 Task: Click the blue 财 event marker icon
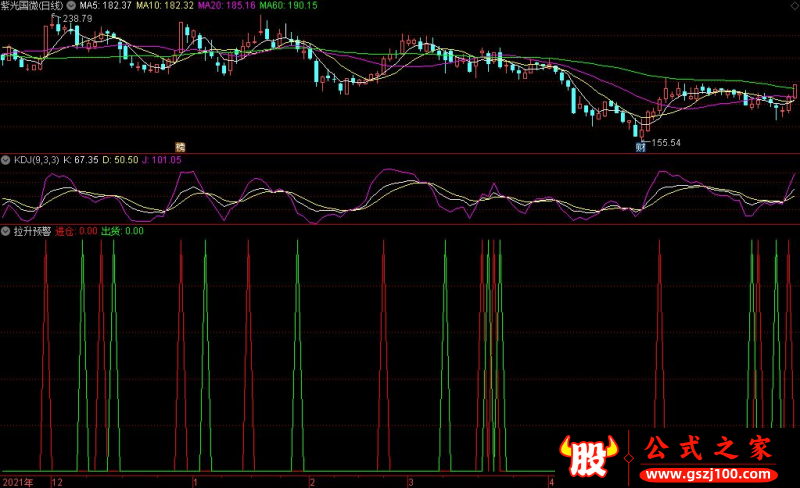[641, 147]
